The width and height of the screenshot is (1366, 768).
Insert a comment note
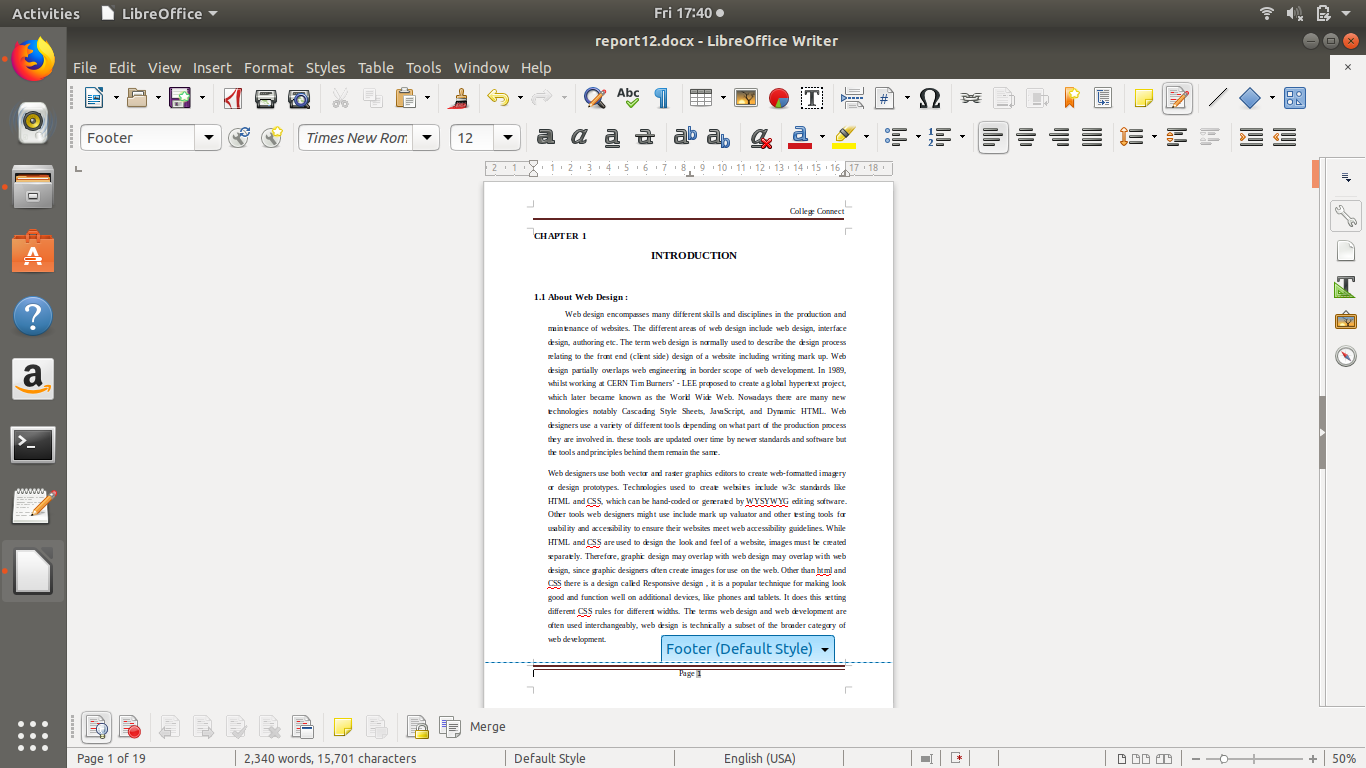pyautogui.click(x=1143, y=97)
